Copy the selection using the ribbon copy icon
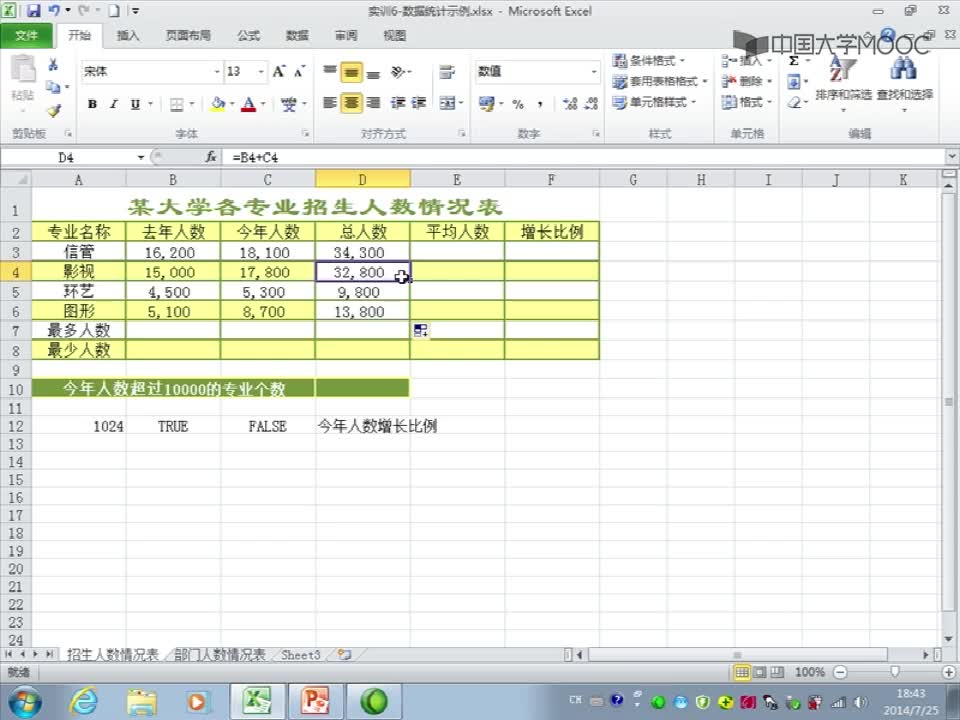 pyautogui.click(x=53, y=87)
